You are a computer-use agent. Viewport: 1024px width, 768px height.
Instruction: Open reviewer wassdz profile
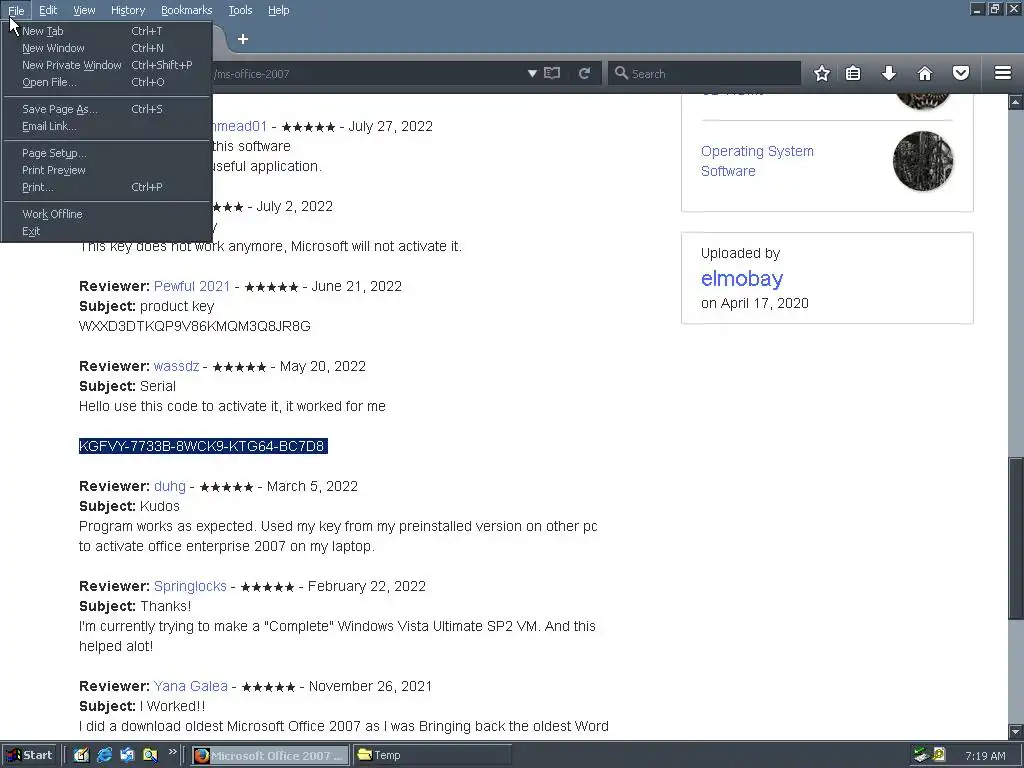[x=176, y=366]
